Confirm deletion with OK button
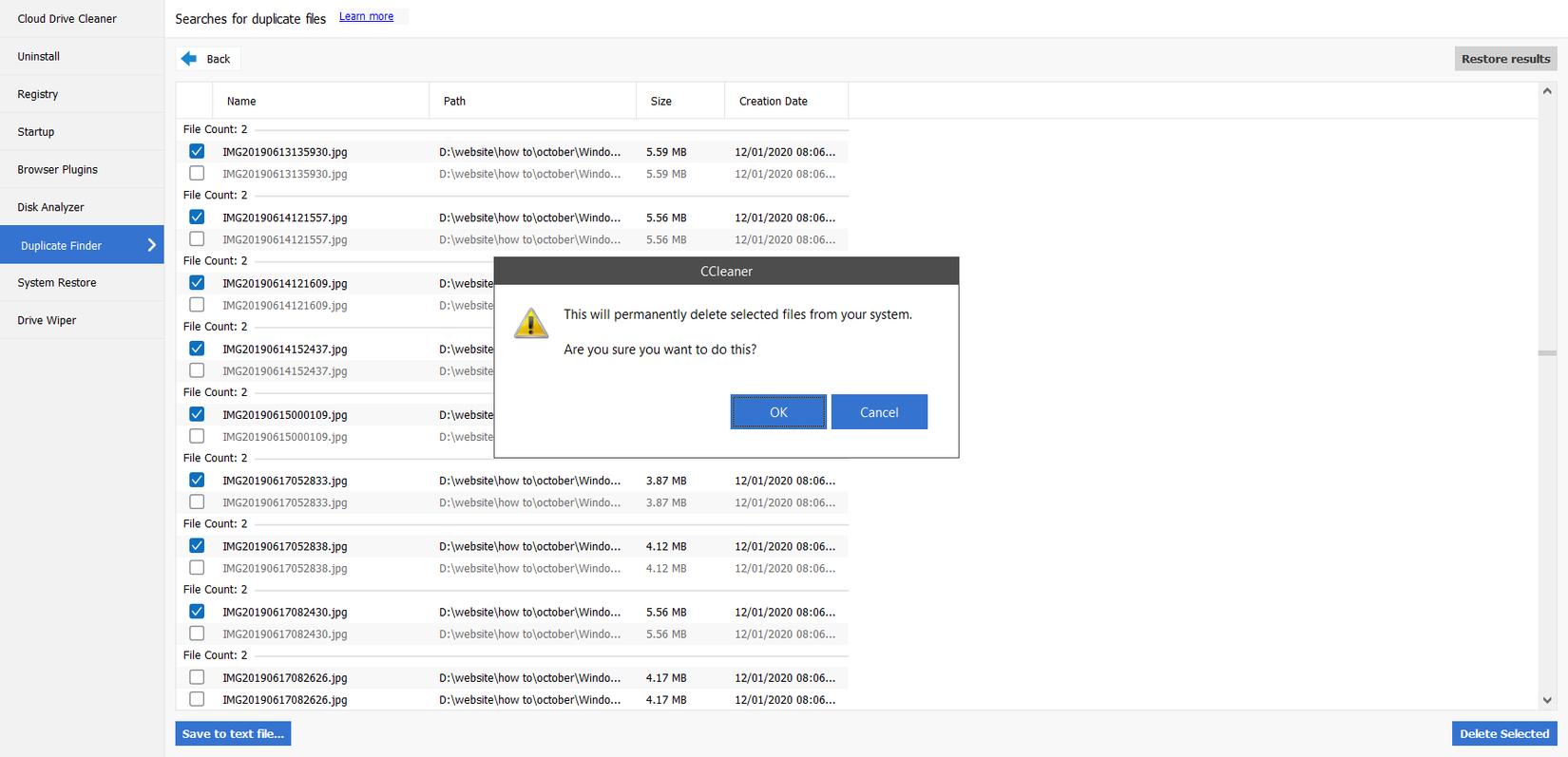 (x=778, y=412)
